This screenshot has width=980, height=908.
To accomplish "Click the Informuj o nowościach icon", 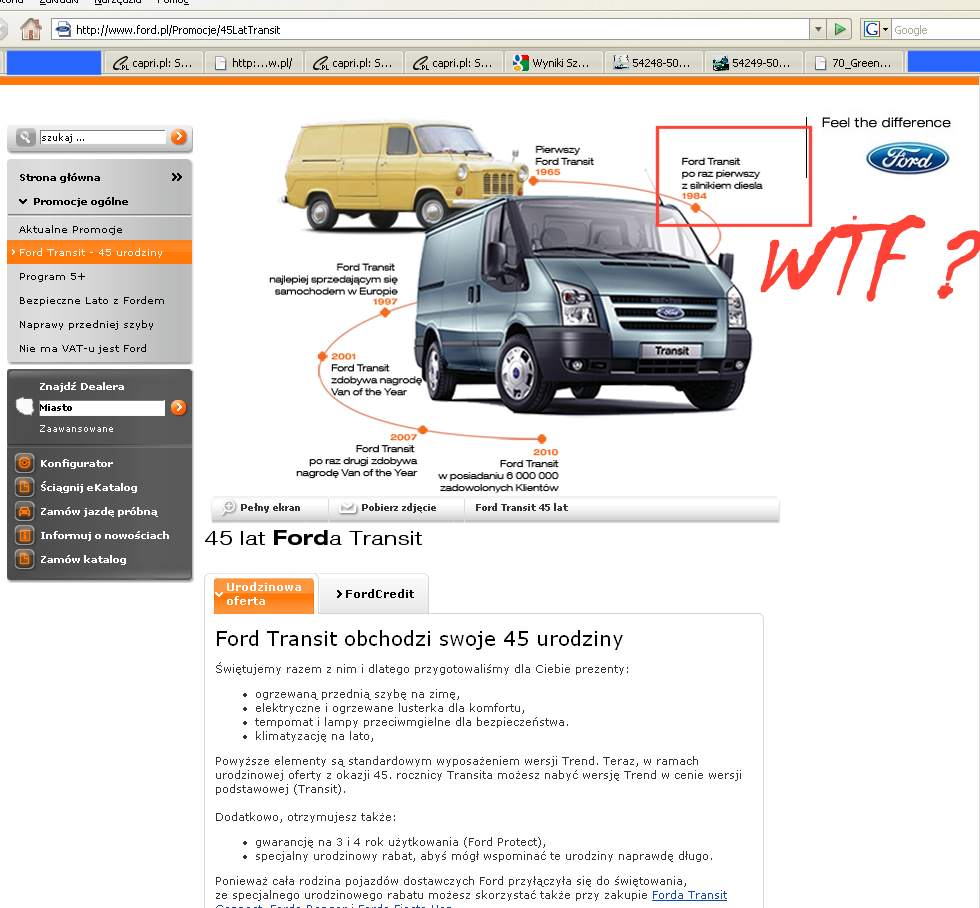I will (x=24, y=535).
